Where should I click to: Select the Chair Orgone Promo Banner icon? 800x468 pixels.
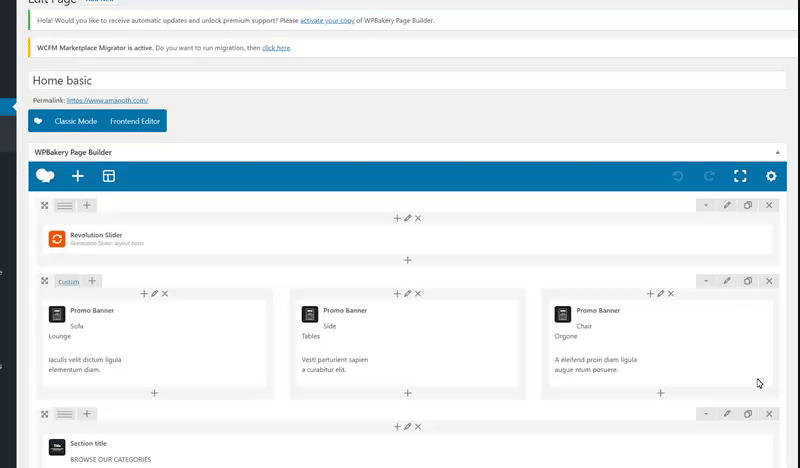coord(563,314)
